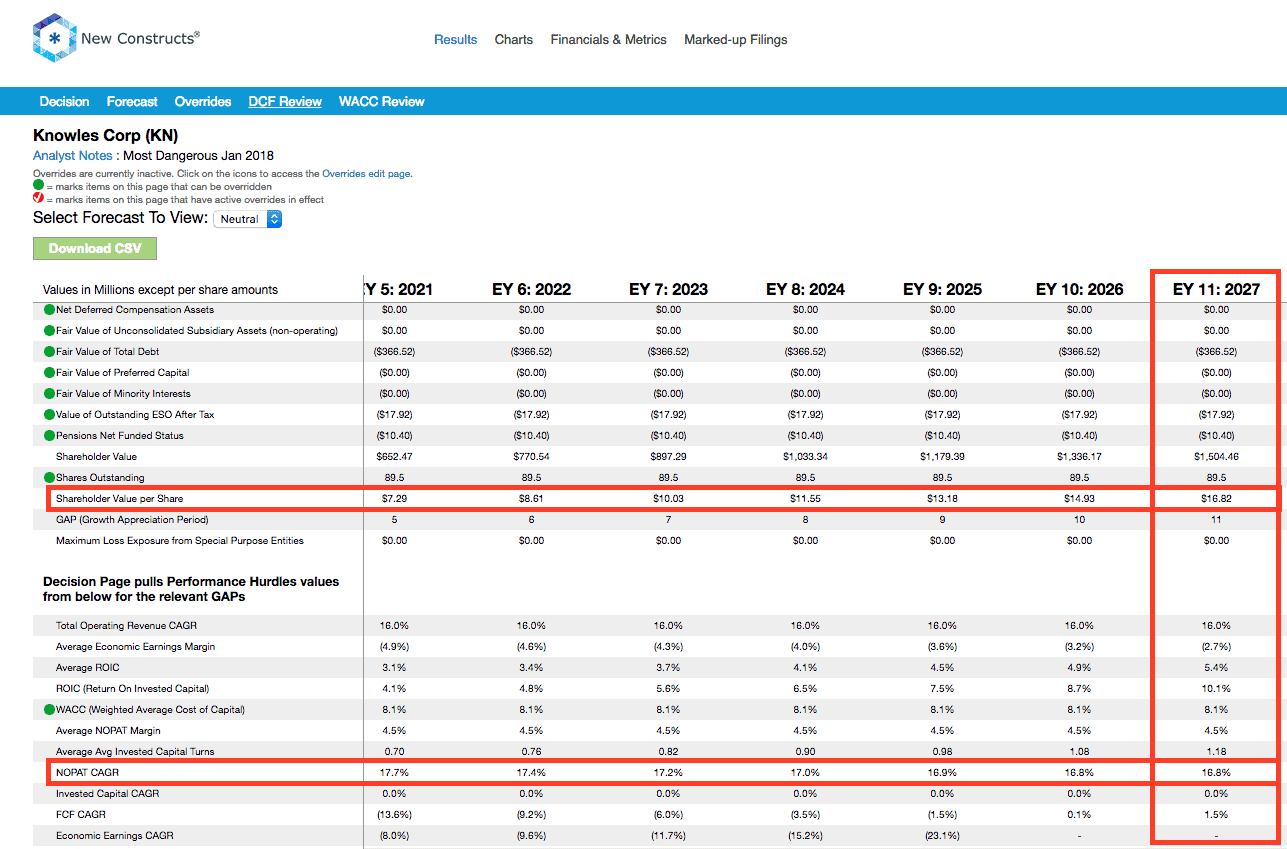The width and height of the screenshot is (1287, 849).
Task: Click the EY 9: 2025 column header
Action: [x=942, y=290]
